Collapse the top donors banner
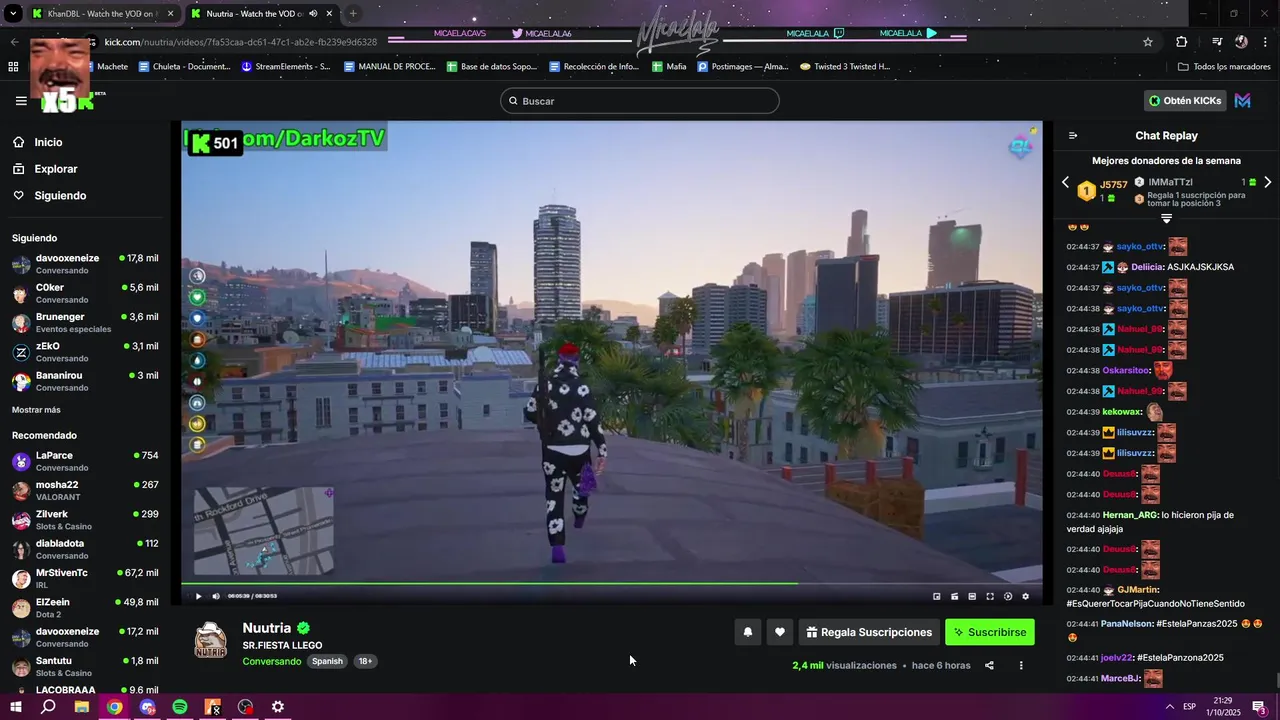Viewport: 1280px width, 720px height. pos(1166,217)
